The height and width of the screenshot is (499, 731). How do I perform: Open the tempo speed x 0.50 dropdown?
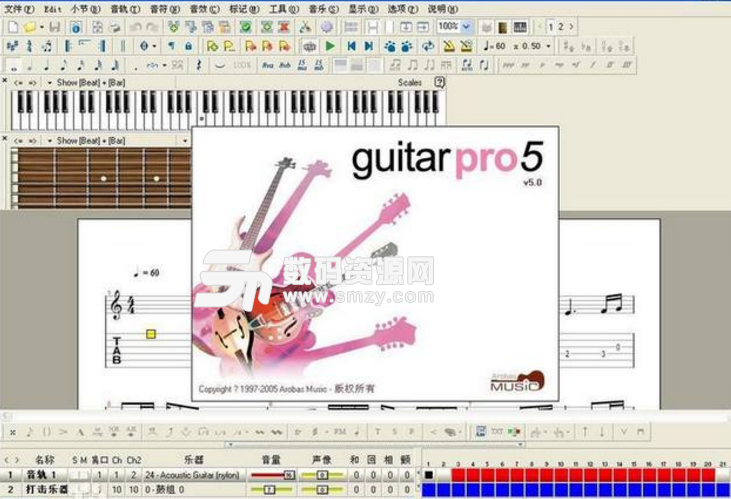pyautogui.click(x=549, y=46)
